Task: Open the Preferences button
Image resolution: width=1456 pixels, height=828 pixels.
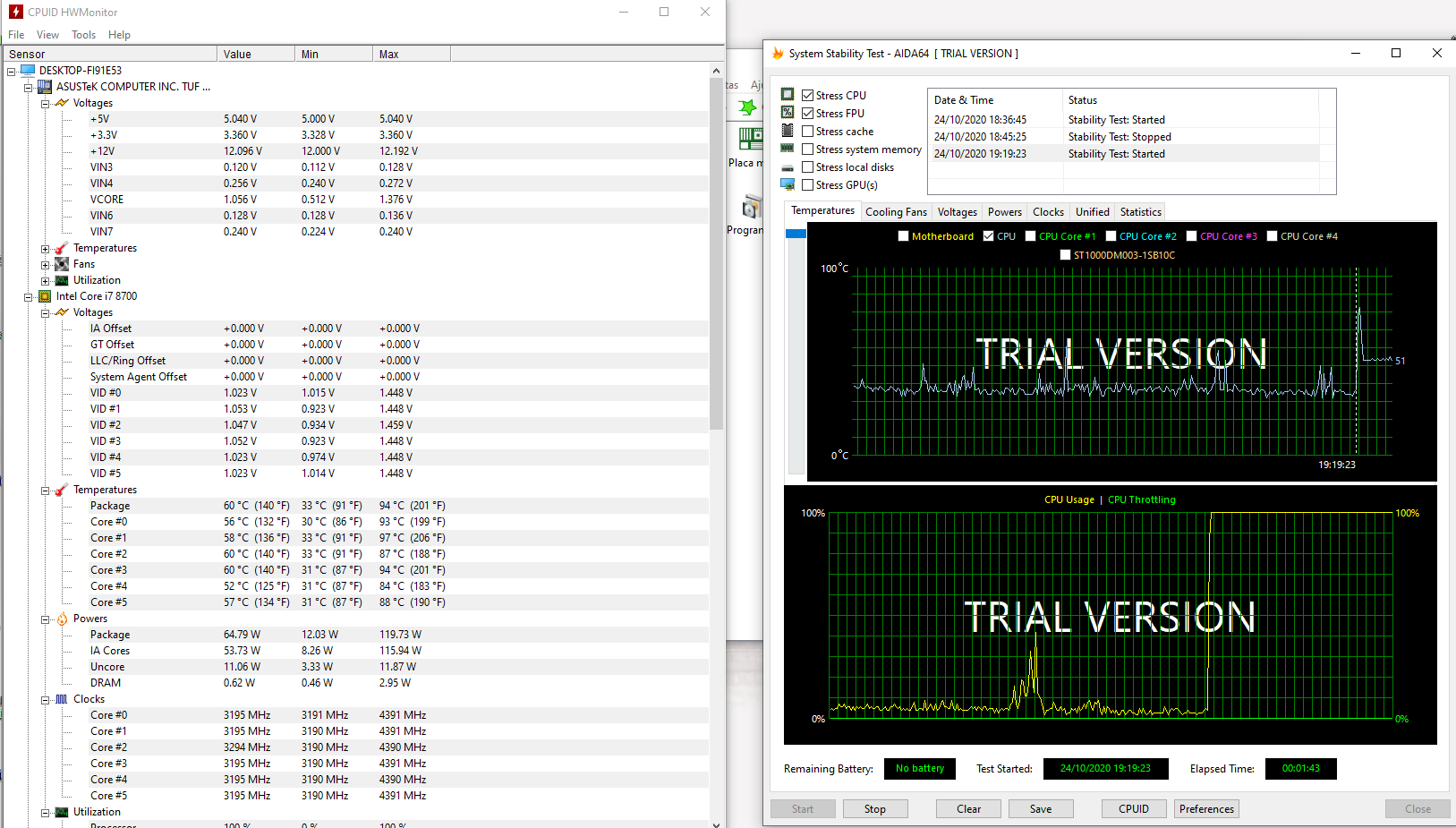Action: [x=1206, y=808]
